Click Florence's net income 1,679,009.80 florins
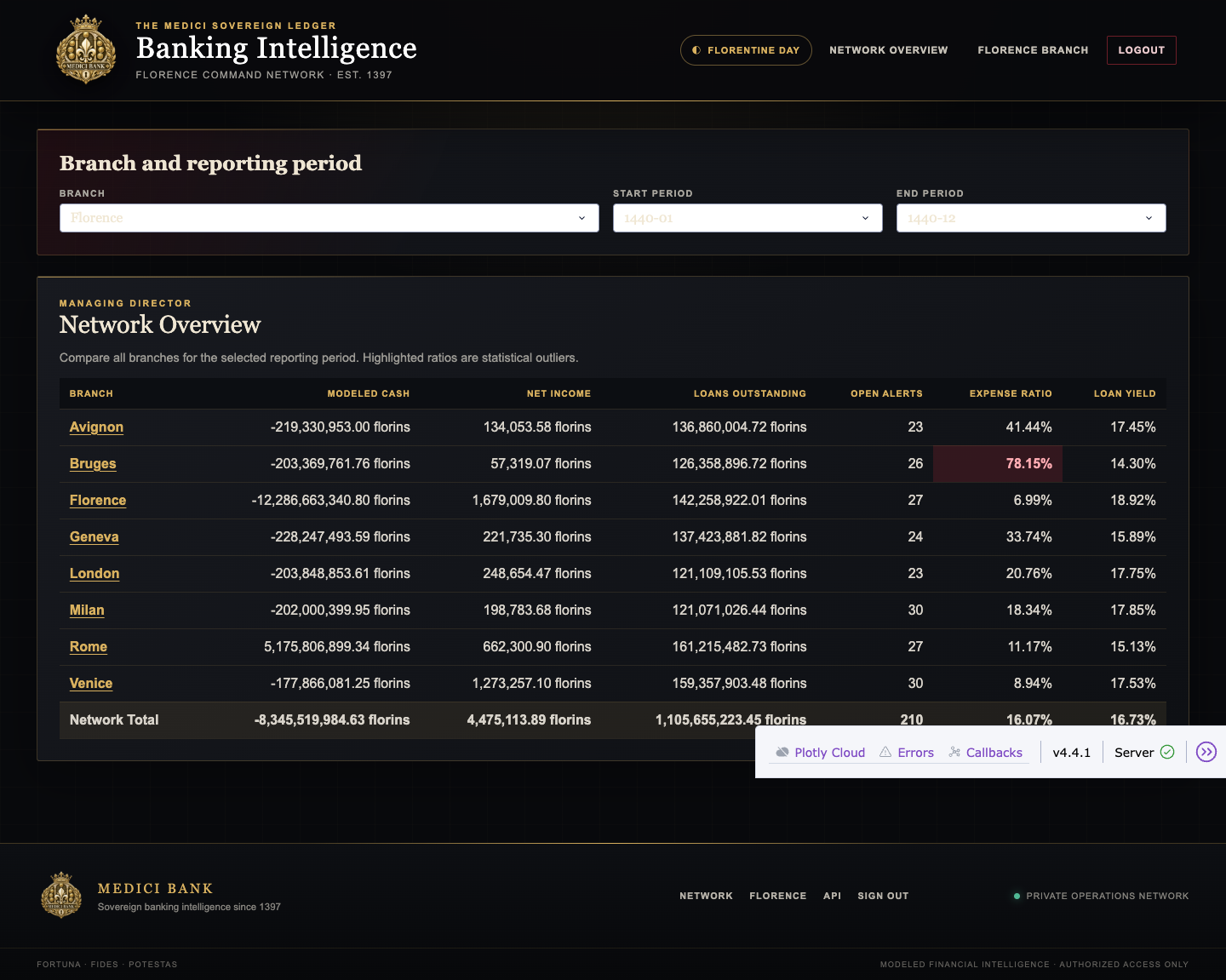The height and width of the screenshot is (980, 1226). coord(532,501)
